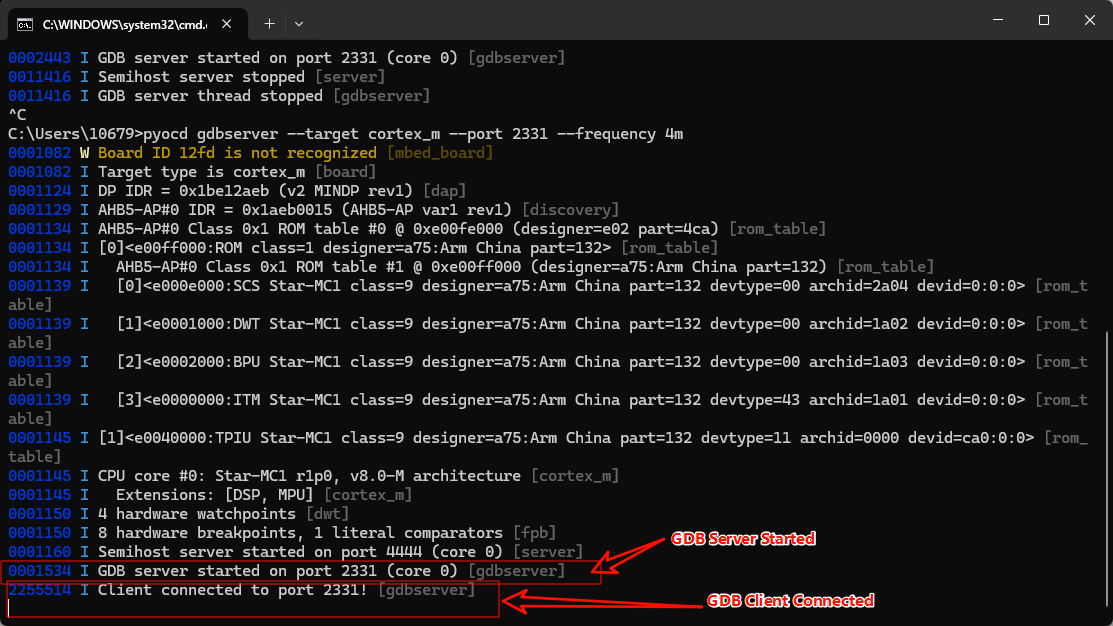The height and width of the screenshot is (626, 1113).
Task: Click the '^C' interrupt line
Action: pos(17,115)
